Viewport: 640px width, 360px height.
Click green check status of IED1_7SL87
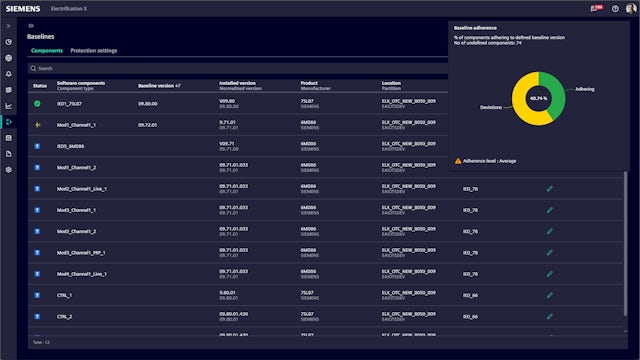click(x=37, y=104)
